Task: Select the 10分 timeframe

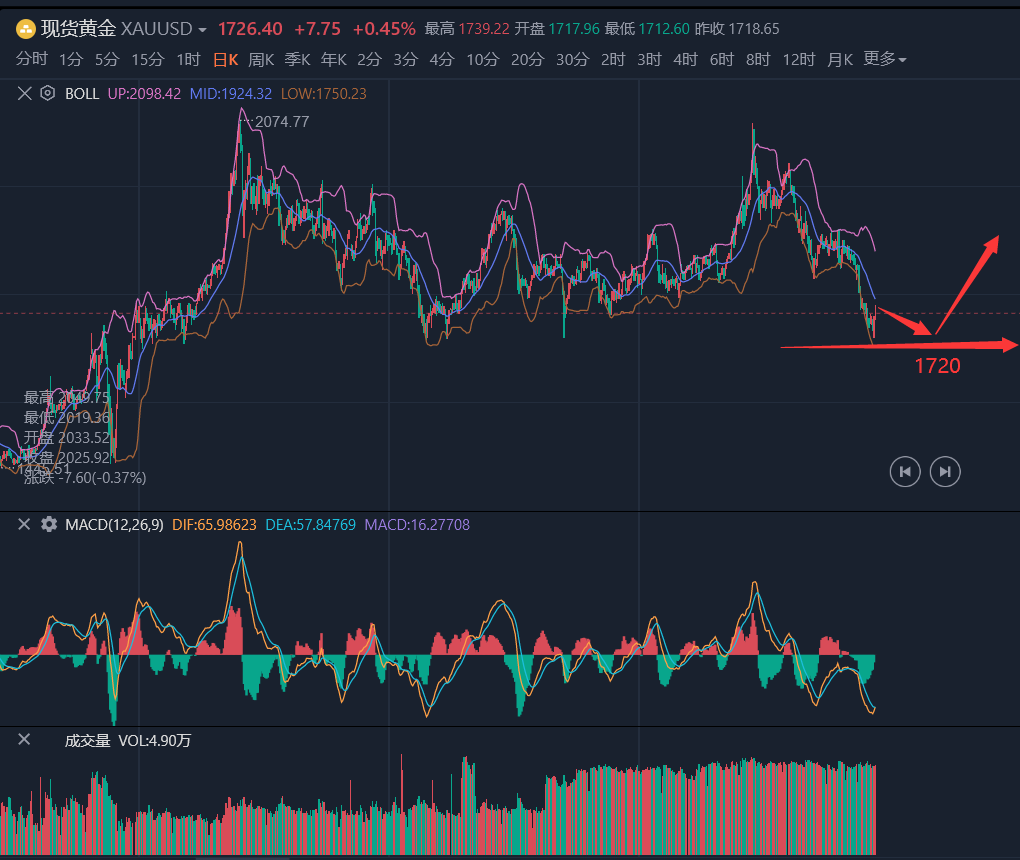Action: [x=483, y=60]
